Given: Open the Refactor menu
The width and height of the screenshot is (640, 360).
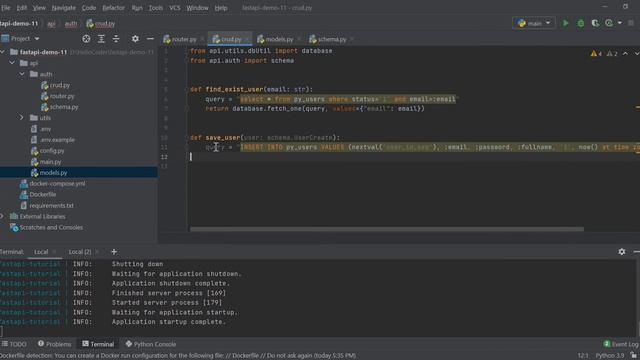Looking at the screenshot, I should click(113, 8).
